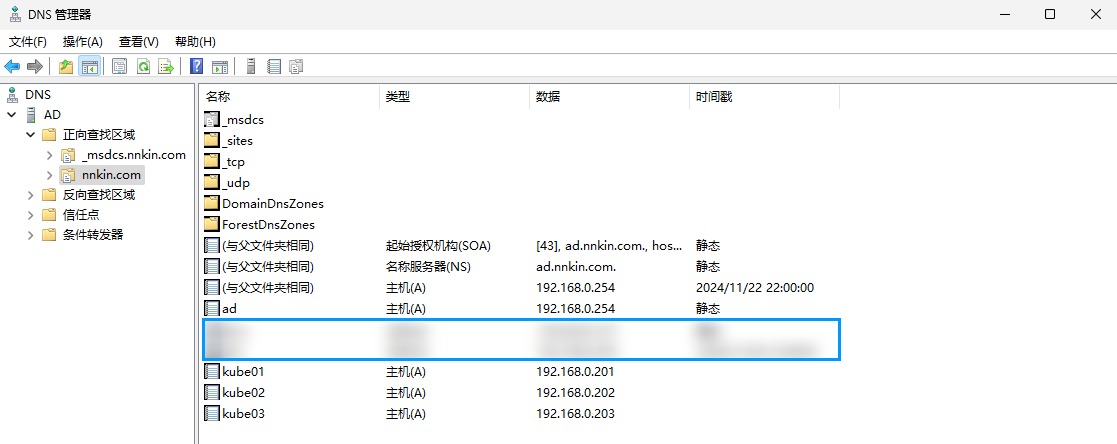Screen dimensions: 1117x444
Task: Open the 查看(V) menu
Action: coord(138,42)
